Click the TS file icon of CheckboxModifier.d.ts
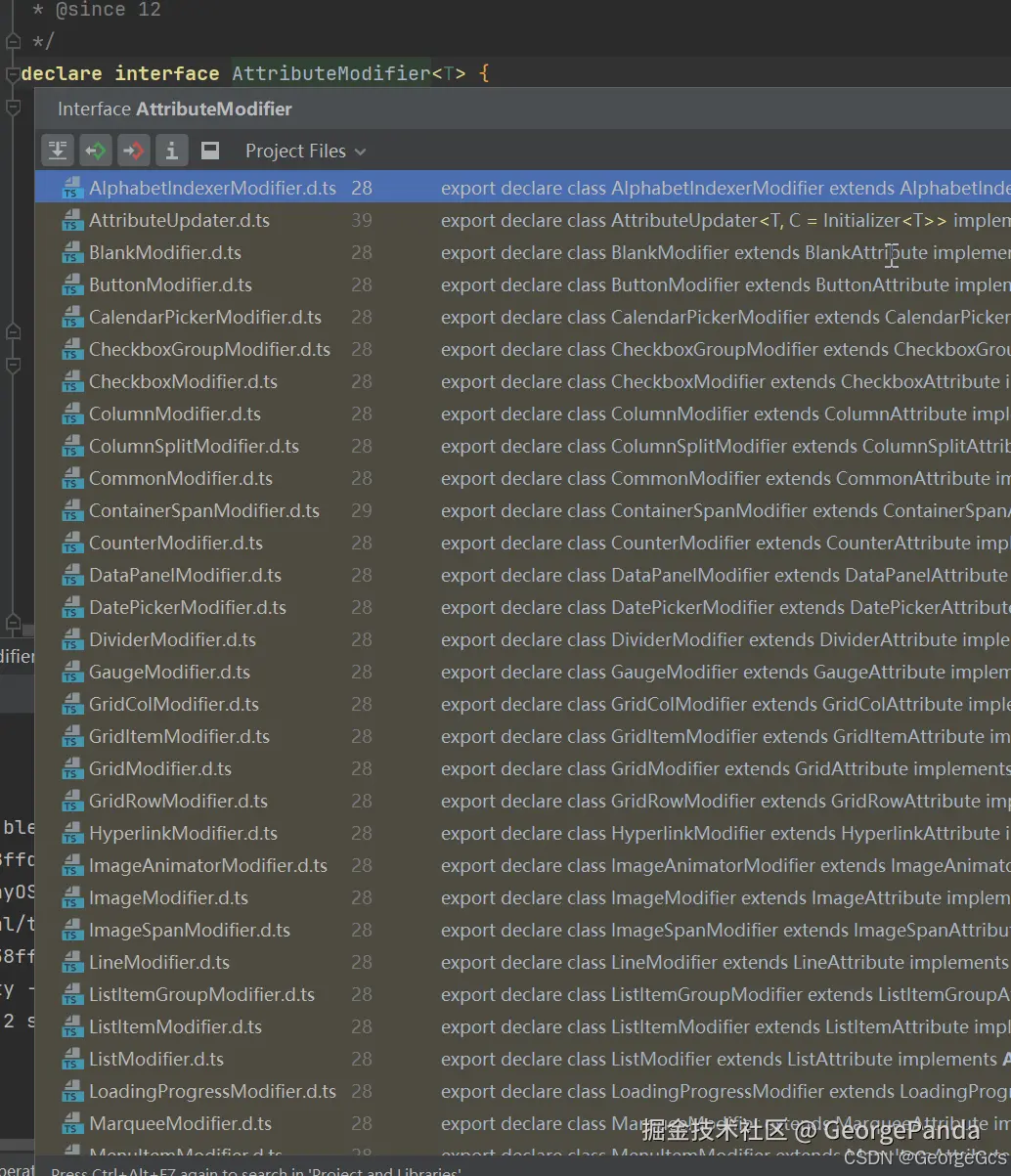Viewport: 1011px width, 1176px height. point(72,382)
